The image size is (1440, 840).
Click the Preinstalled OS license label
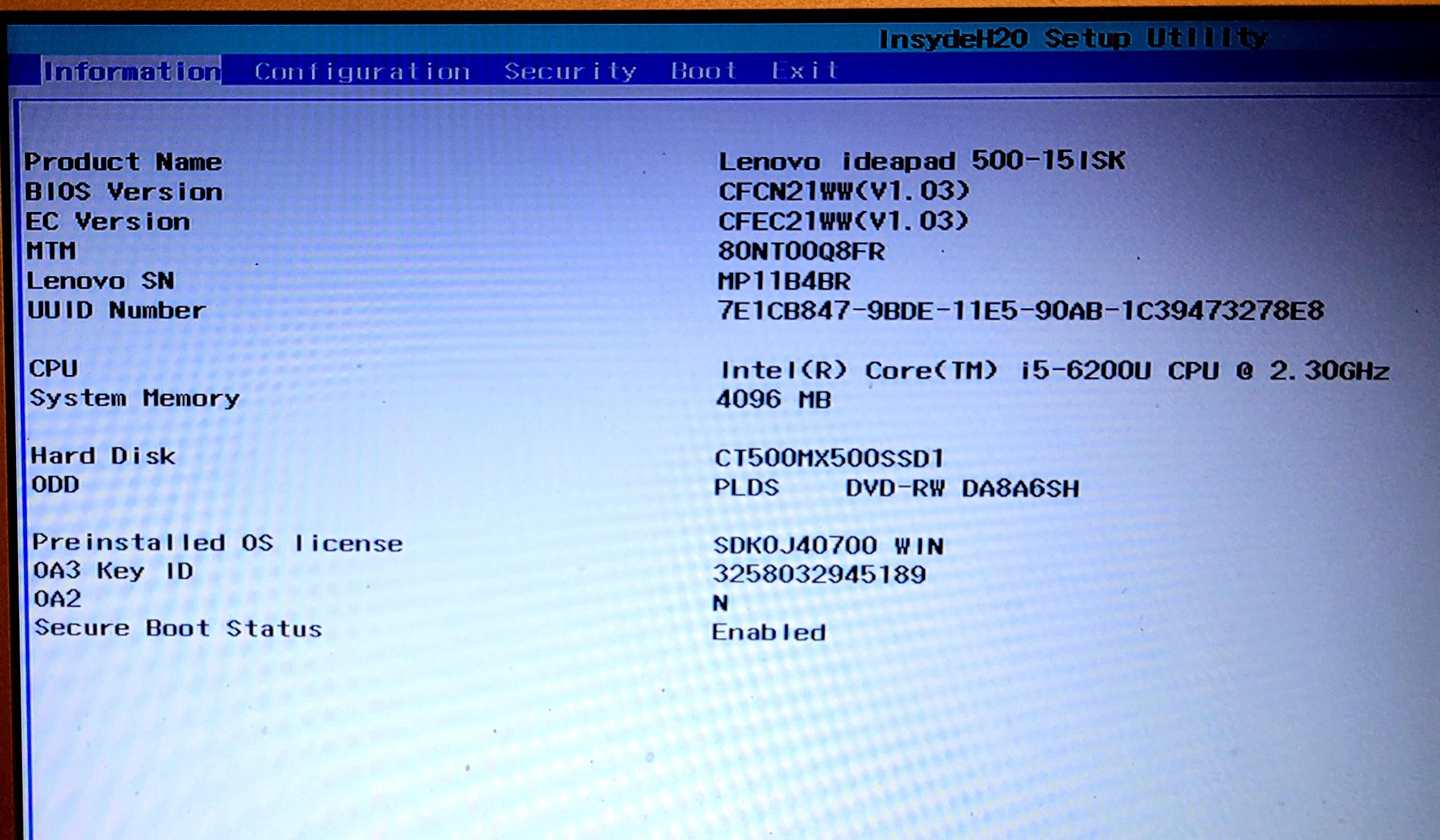(x=217, y=543)
